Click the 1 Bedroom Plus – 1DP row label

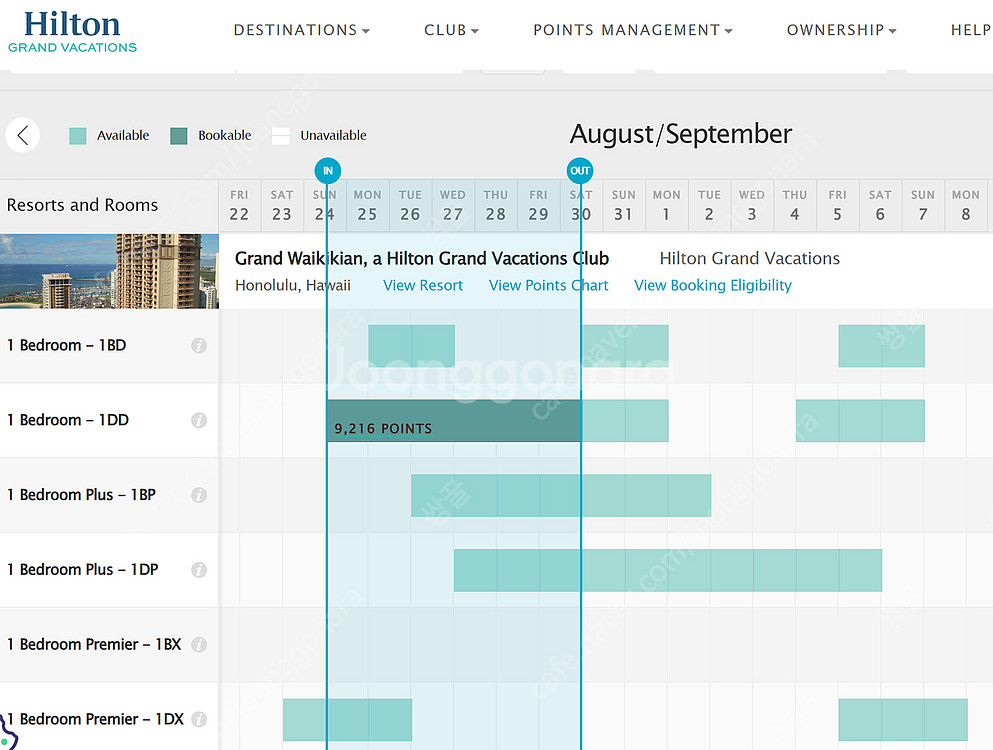[x=82, y=569]
